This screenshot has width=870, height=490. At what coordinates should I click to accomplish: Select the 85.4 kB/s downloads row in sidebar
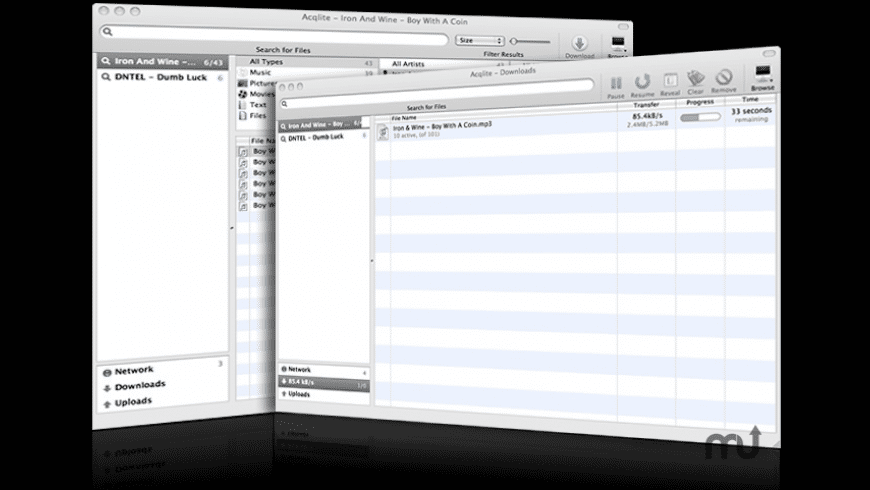pyautogui.click(x=323, y=382)
